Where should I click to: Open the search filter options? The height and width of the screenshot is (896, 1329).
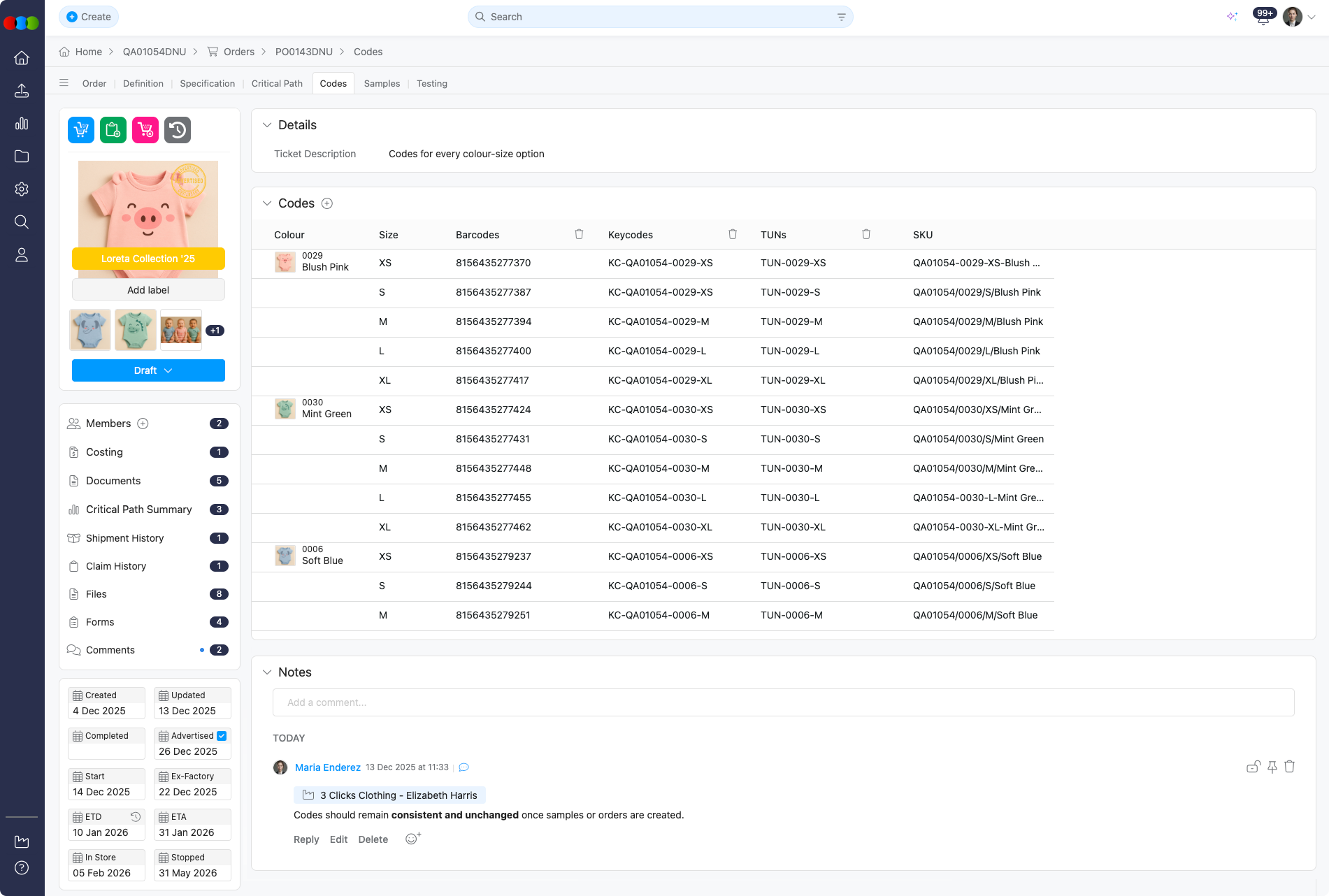[841, 17]
